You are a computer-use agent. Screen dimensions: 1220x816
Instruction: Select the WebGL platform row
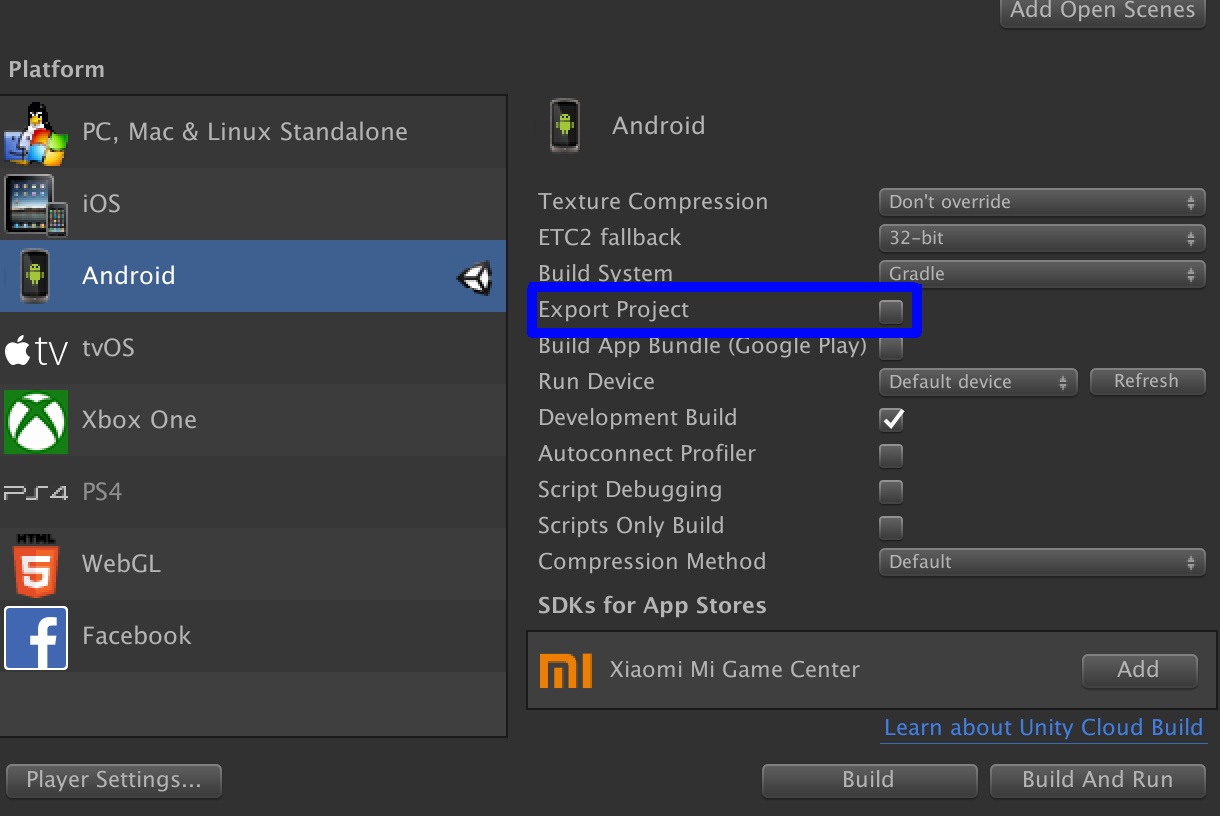254,564
